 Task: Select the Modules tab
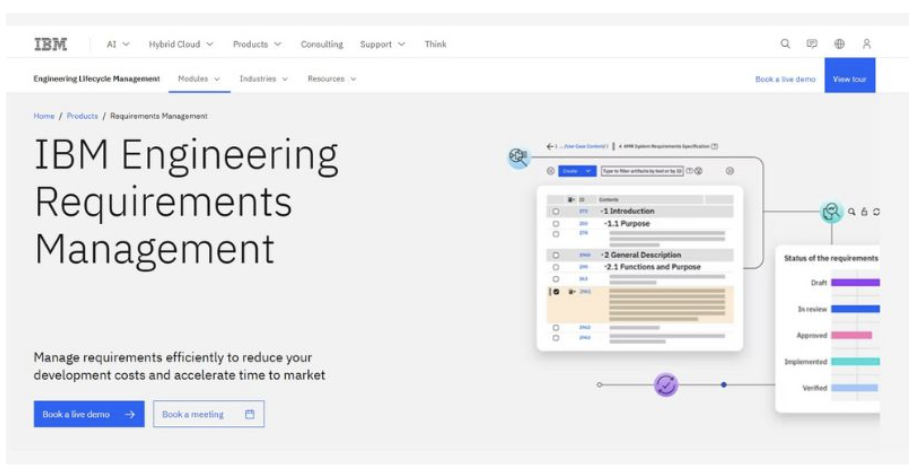(199, 79)
